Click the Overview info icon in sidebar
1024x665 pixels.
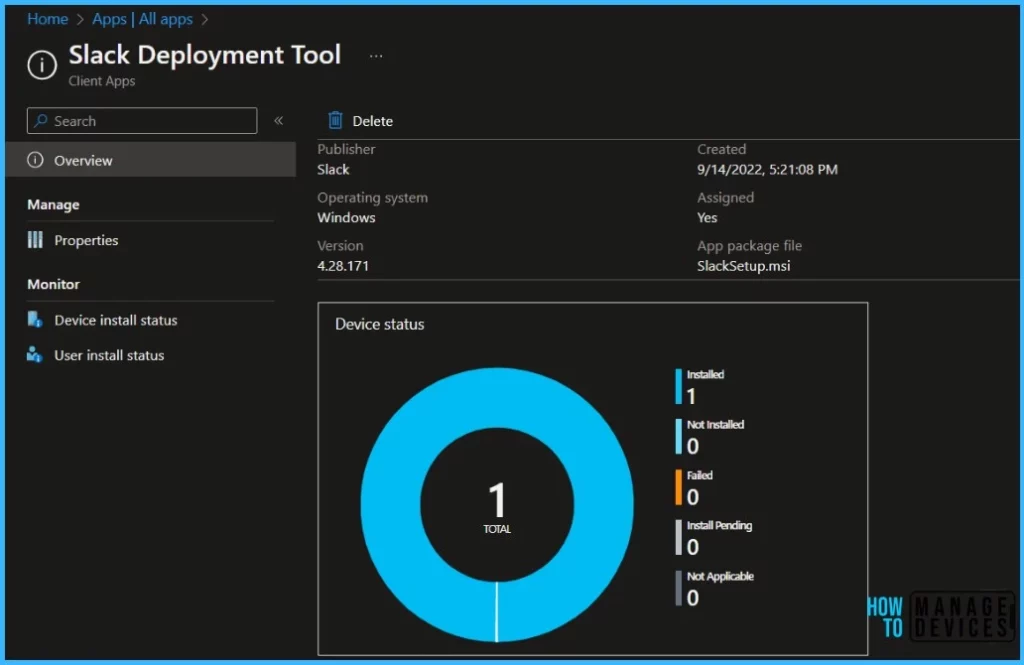pos(35,160)
